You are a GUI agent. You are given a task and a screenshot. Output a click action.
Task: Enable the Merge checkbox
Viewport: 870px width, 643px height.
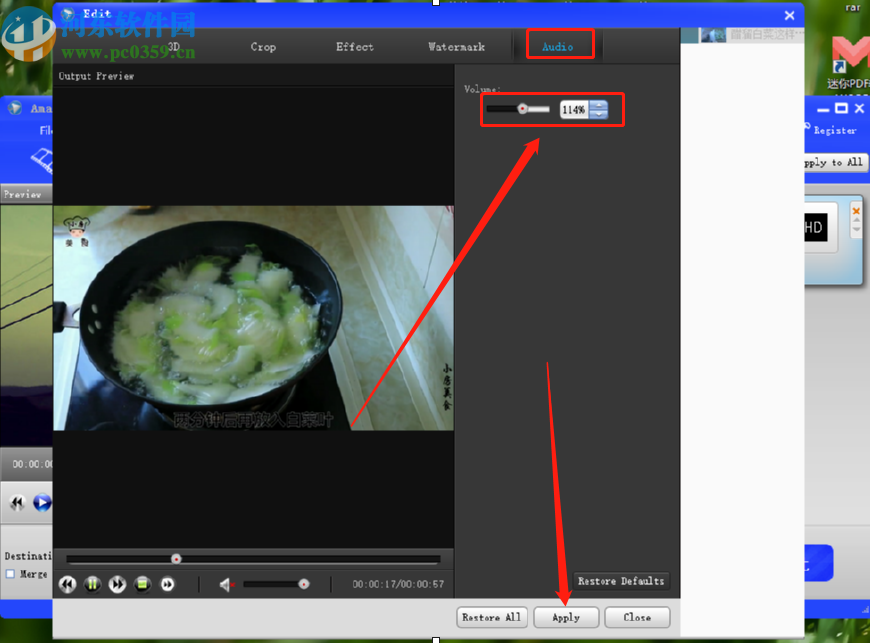coord(9,573)
